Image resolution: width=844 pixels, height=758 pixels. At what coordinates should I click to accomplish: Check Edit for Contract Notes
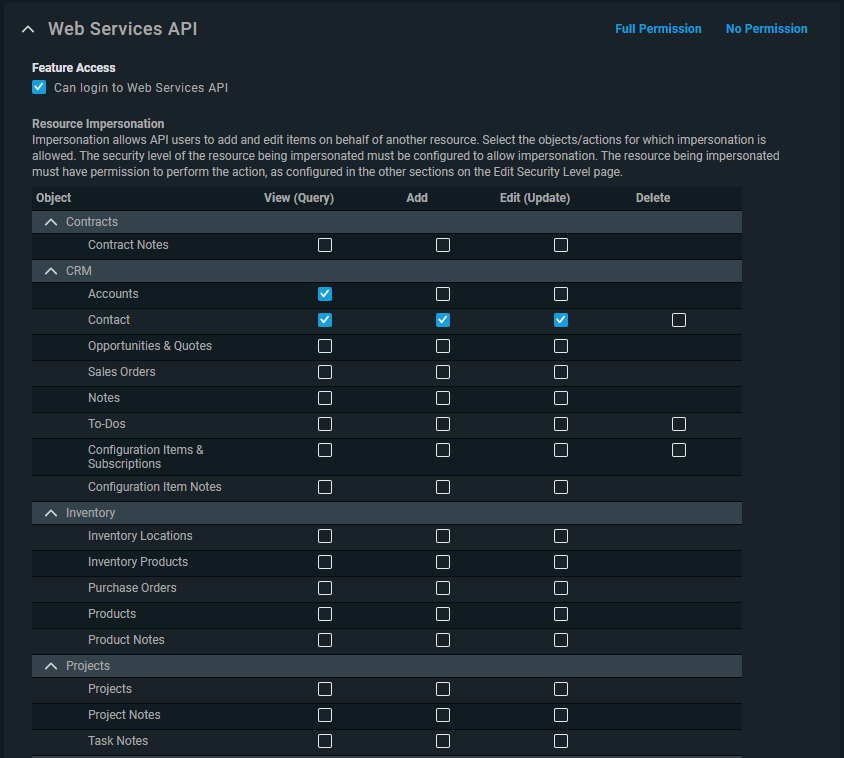pyautogui.click(x=560, y=245)
